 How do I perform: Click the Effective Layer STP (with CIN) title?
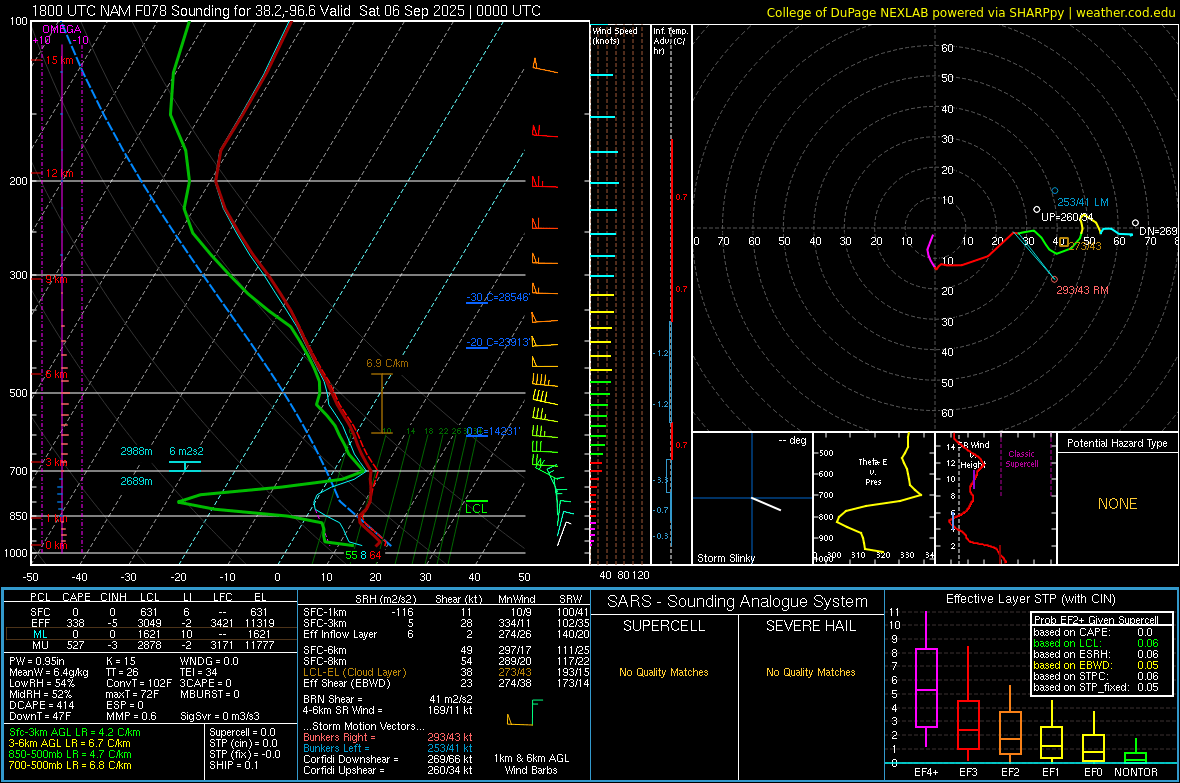[x=1030, y=599]
